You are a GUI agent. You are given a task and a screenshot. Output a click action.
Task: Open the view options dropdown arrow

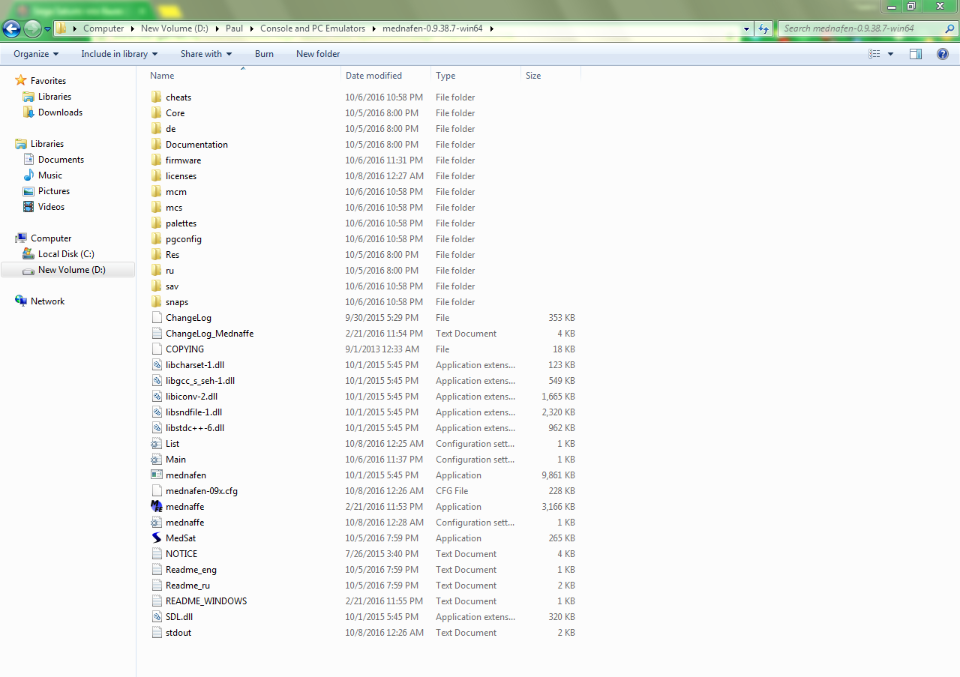coord(891,54)
